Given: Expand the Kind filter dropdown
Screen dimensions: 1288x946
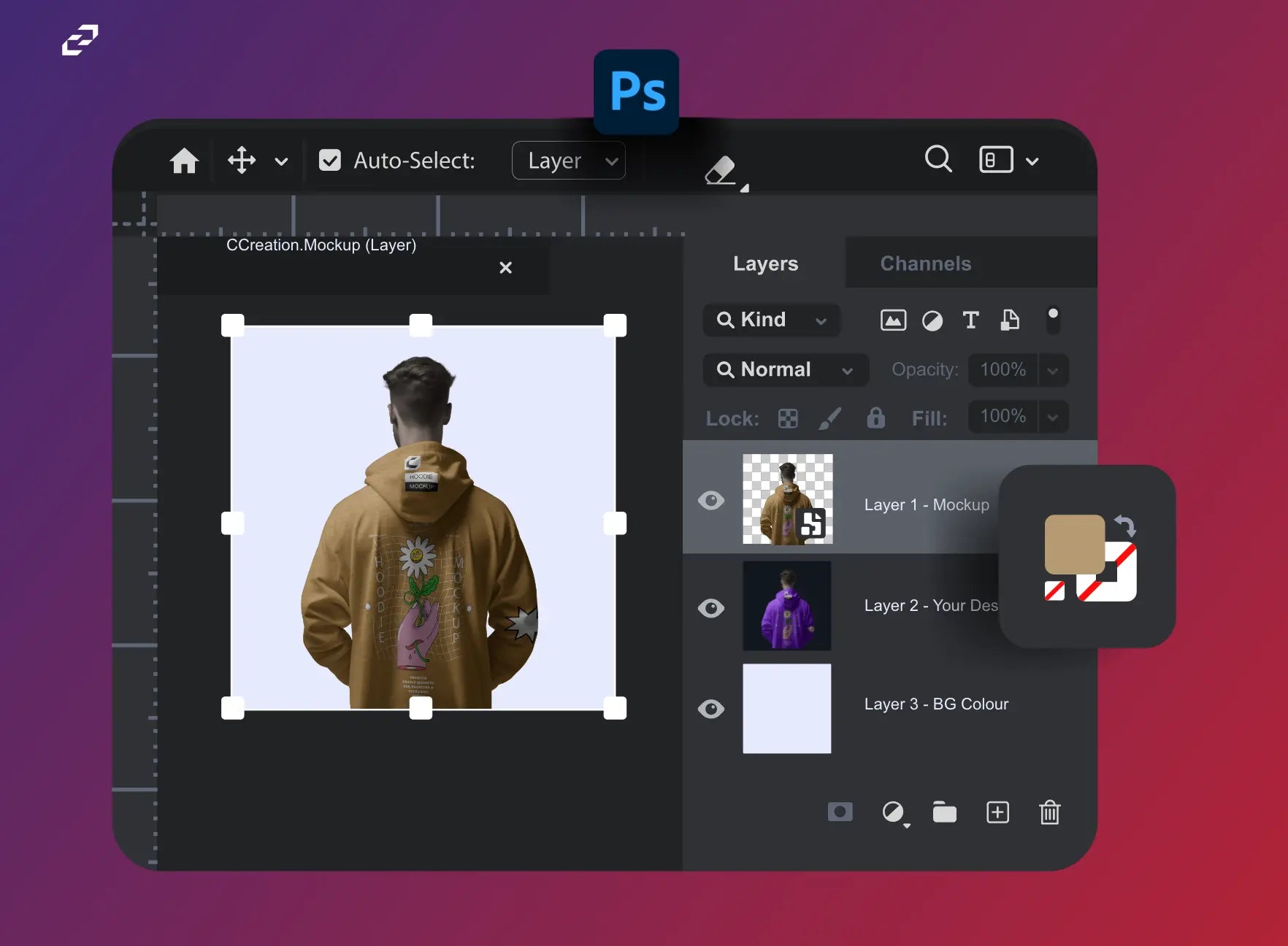Looking at the screenshot, I should pos(772,320).
